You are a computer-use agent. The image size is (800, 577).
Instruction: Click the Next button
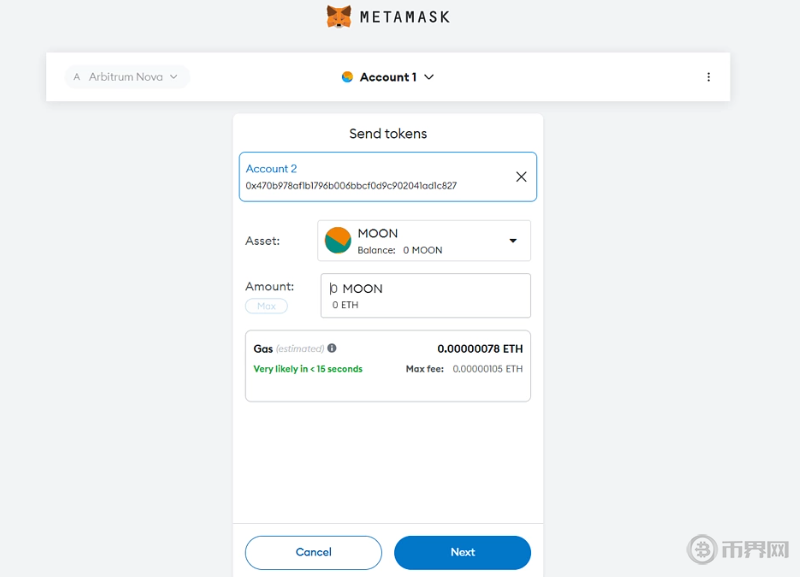pyautogui.click(x=462, y=552)
